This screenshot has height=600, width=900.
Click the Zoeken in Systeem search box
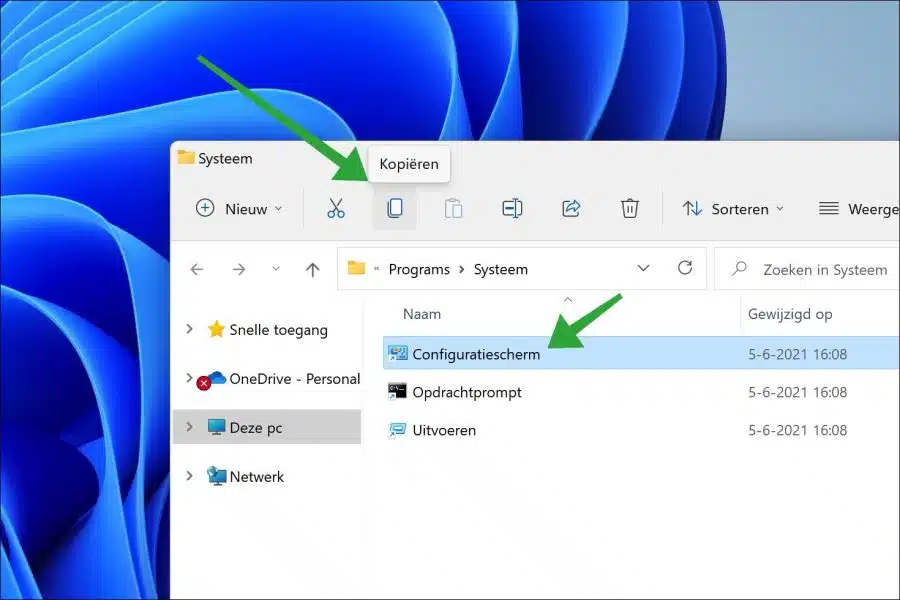[x=807, y=269]
